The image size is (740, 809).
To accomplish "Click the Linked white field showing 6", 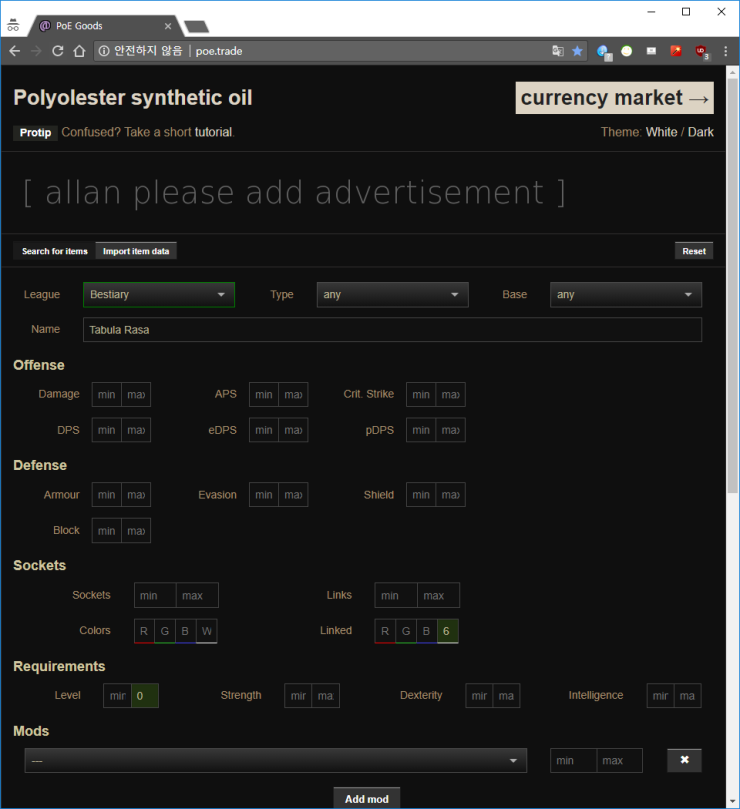I will click(x=448, y=631).
